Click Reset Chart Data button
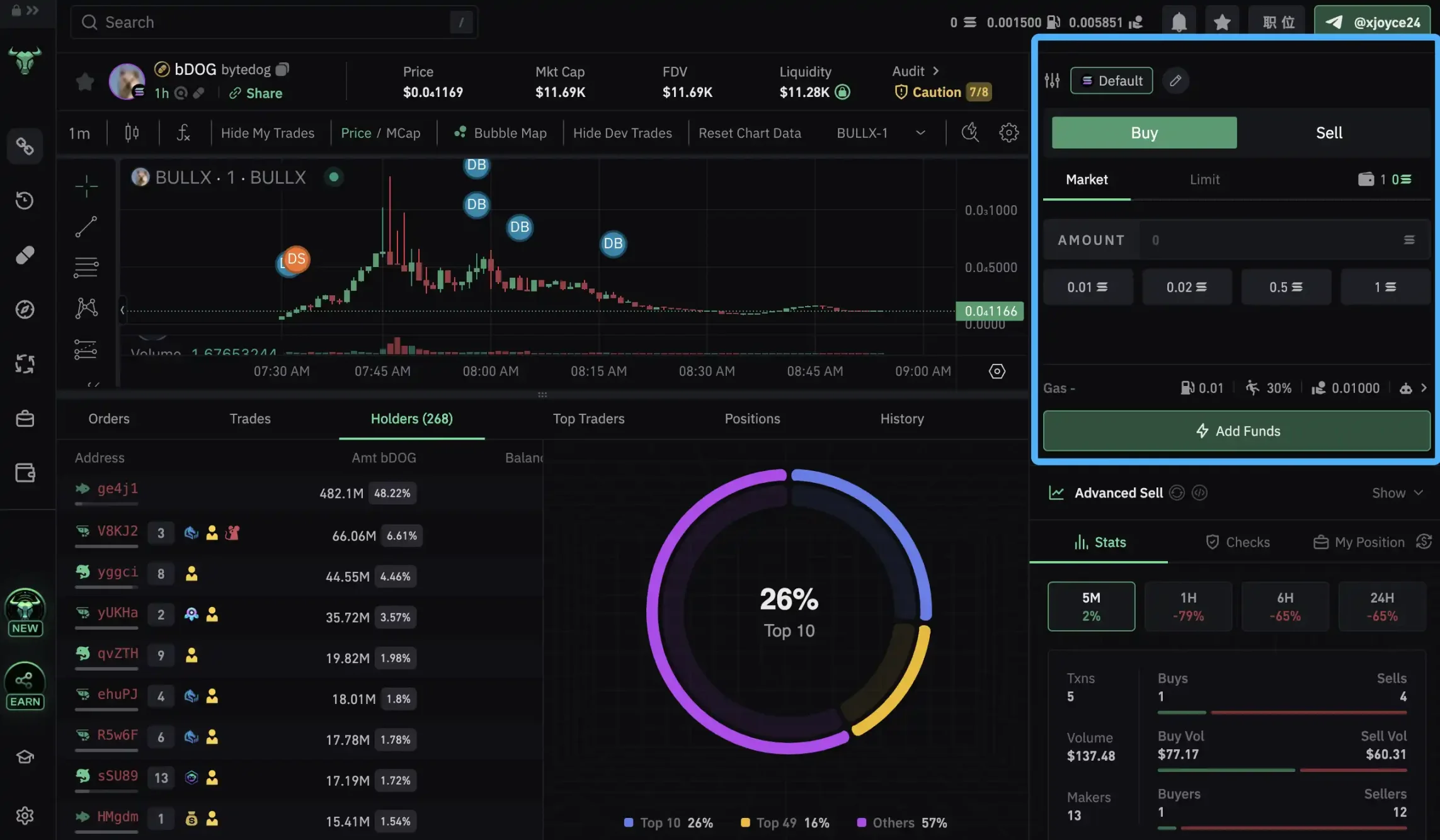This screenshot has height=840, width=1440. coord(750,132)
